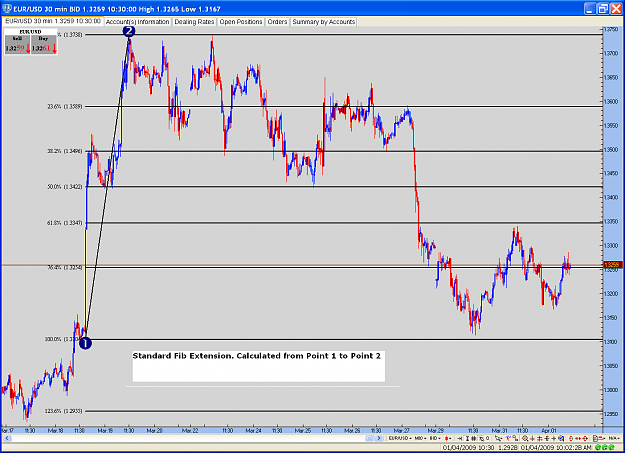Click the red and blue line drawing icon

click(x=508, y=438)
